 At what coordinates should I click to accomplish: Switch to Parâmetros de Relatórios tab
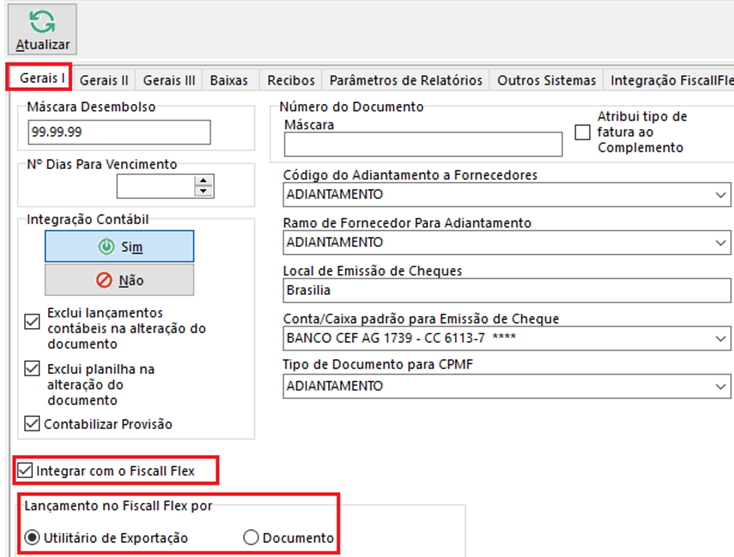pos(406,80)
